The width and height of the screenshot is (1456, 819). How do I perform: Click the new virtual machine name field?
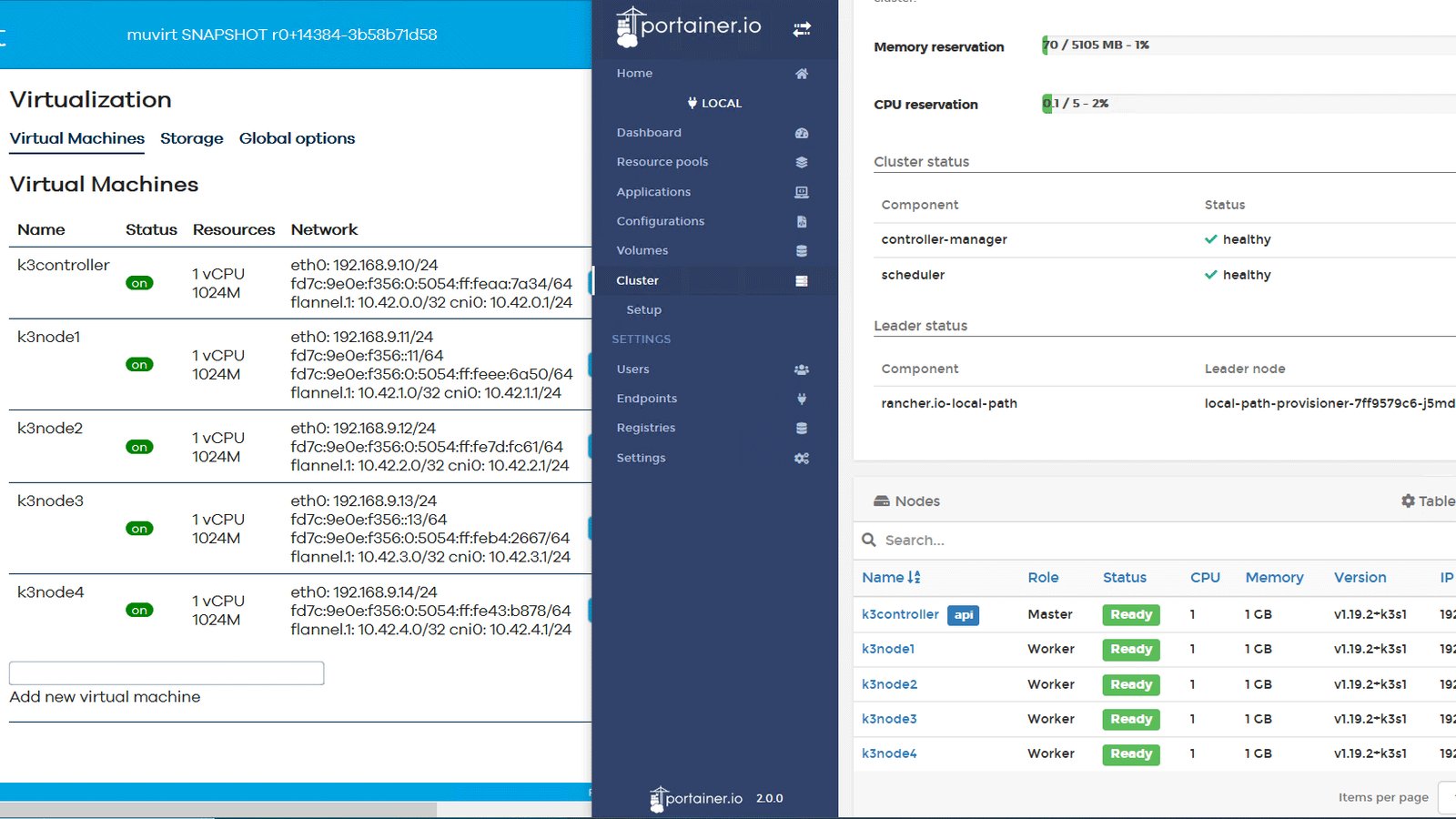(x=167, y=672)
